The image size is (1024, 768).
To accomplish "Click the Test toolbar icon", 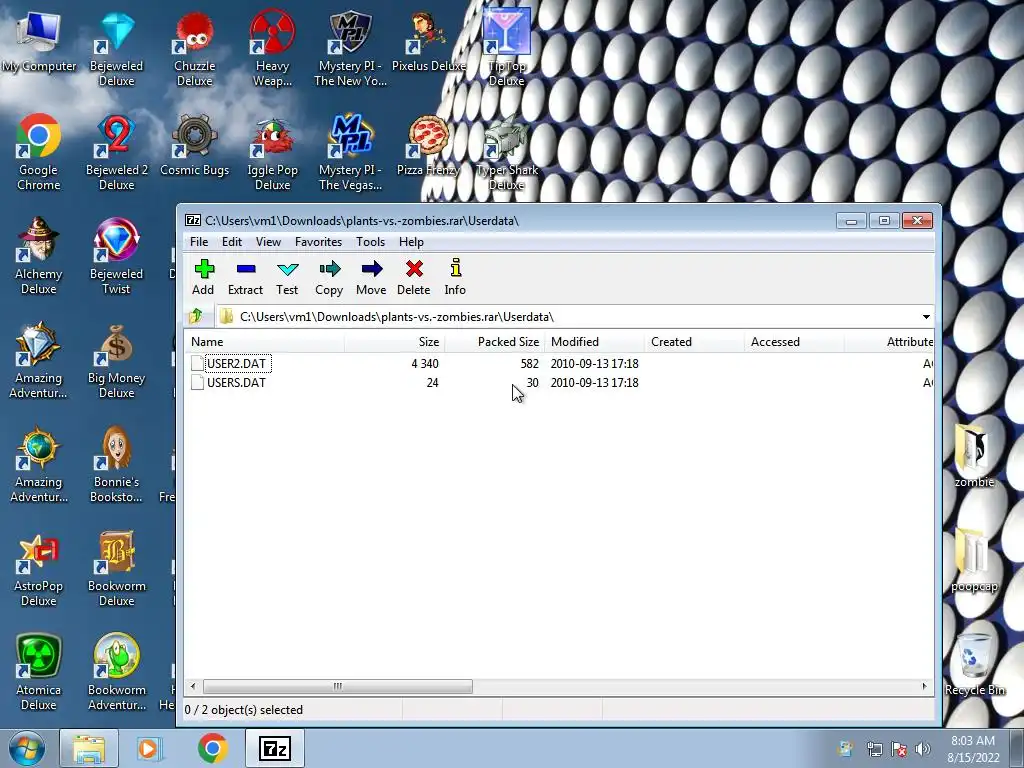I will pyautogui.click(x=287, y=278).
